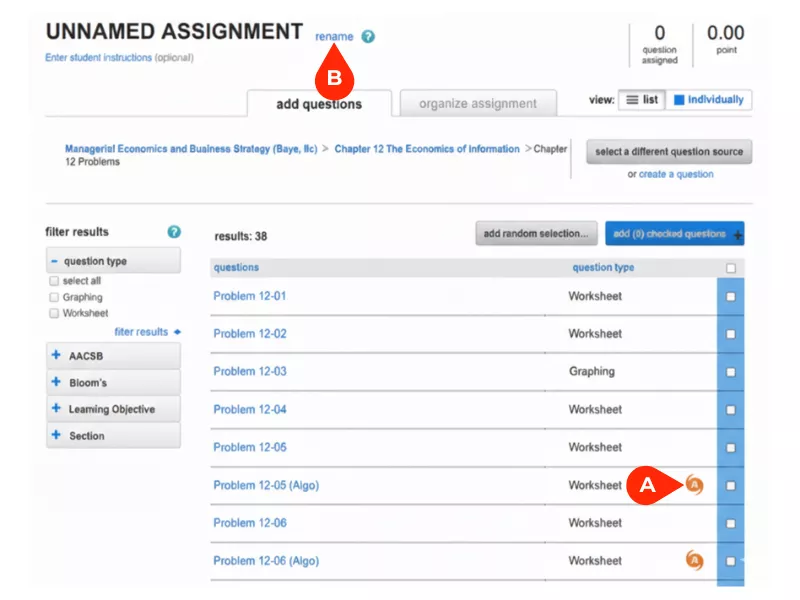Click the algorithmic icon for Problem 12-05 (Algo)
This screenshot has width=800, height=600.
click(697, 485)
